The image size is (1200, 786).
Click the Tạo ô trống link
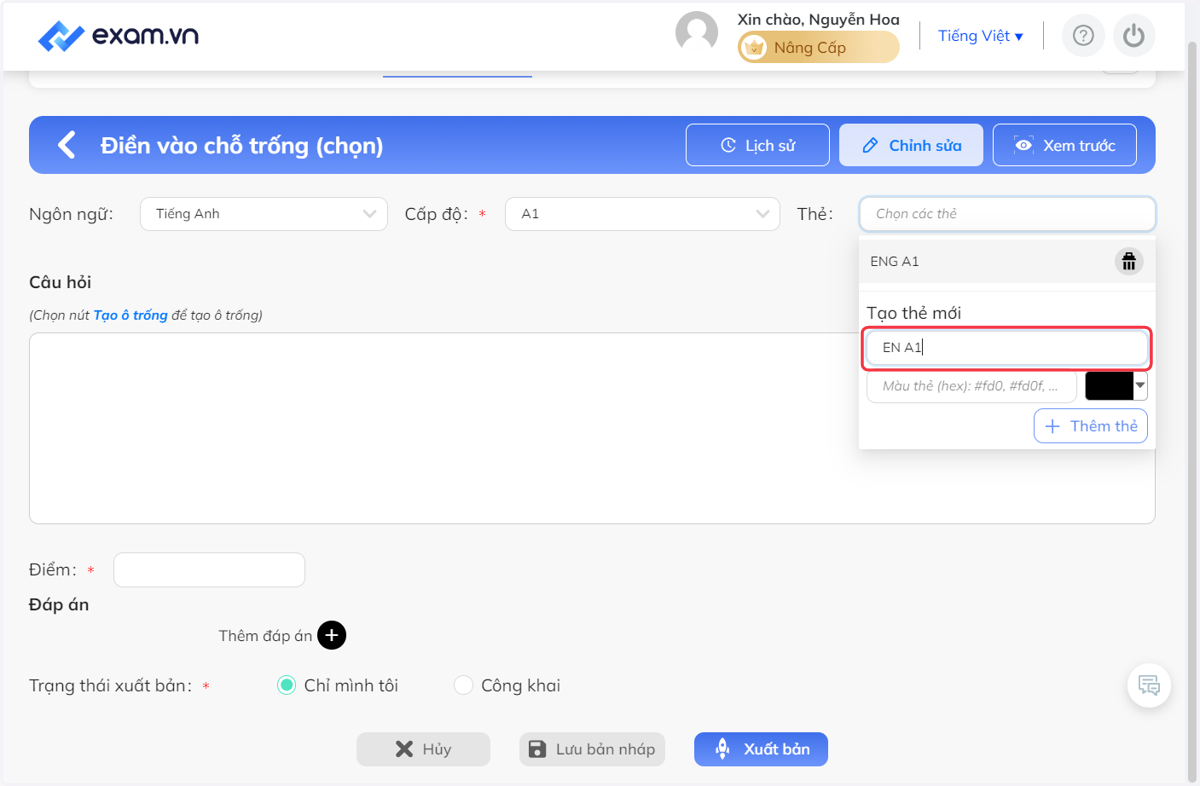130,315
